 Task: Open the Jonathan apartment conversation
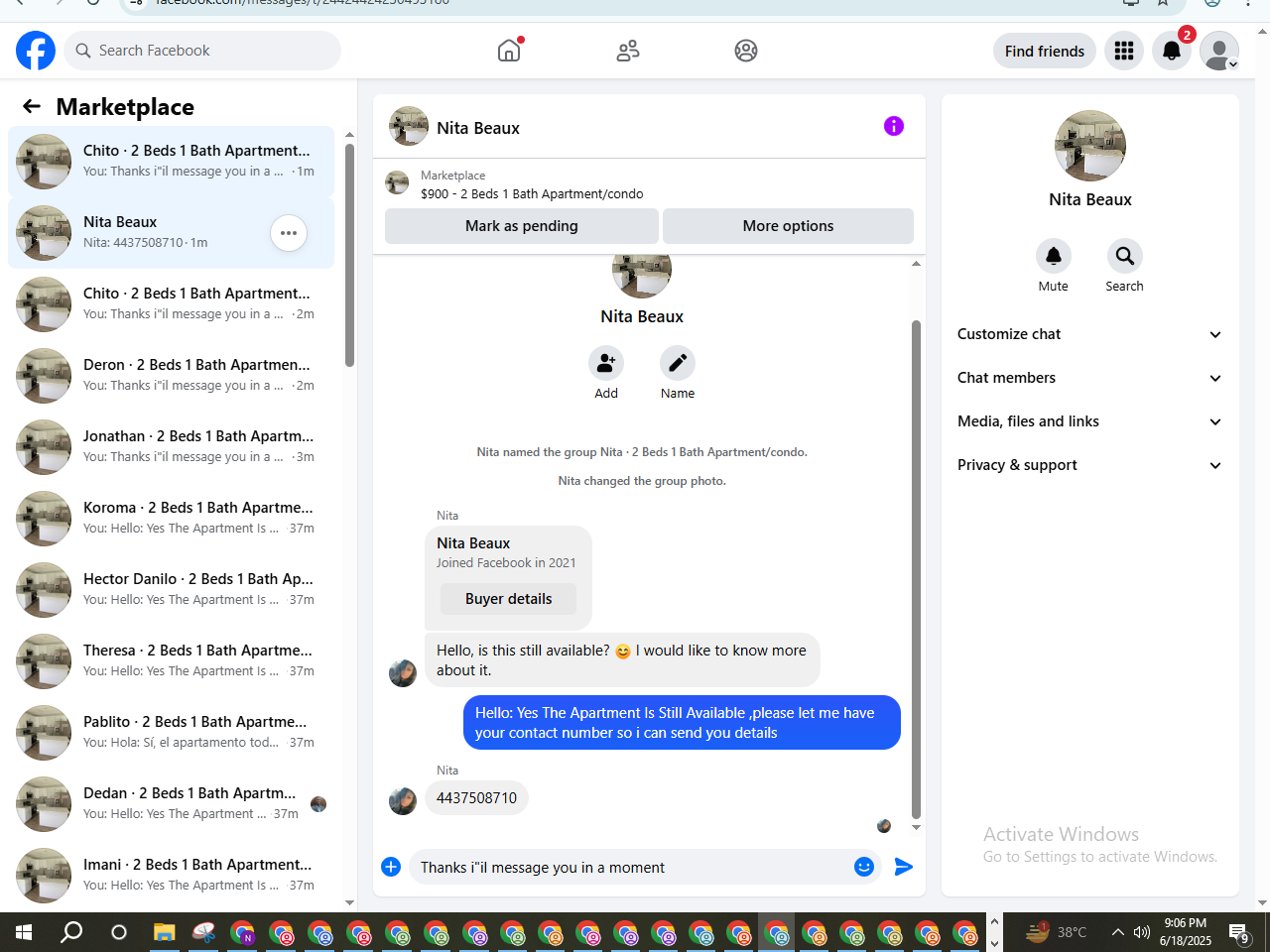coord(172,447)
